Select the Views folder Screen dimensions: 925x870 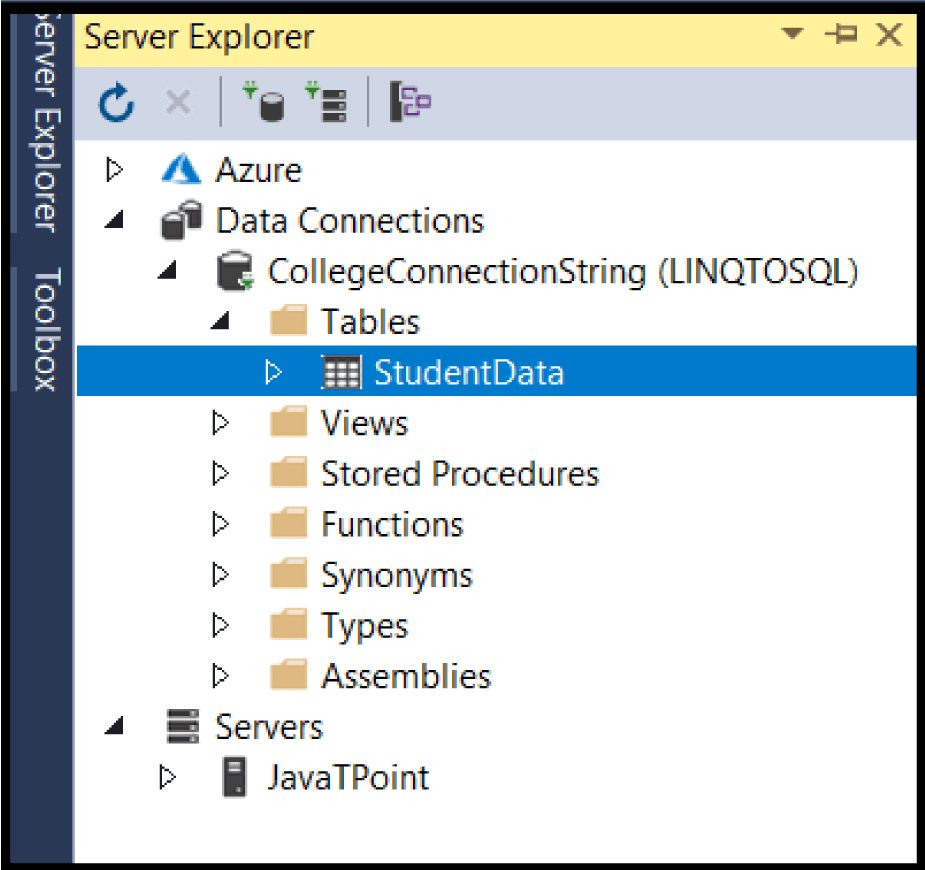[x=364, y=424]
